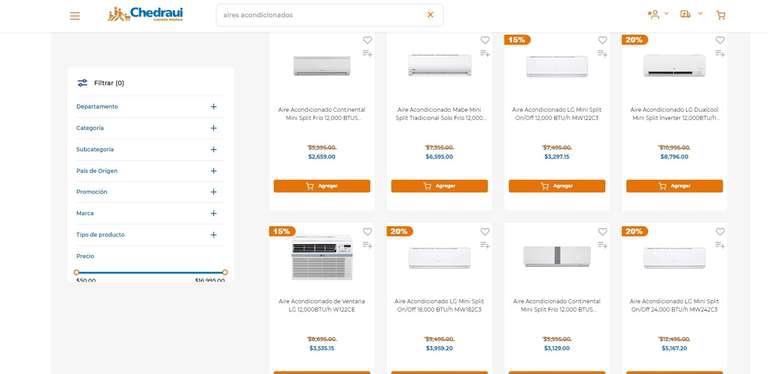Open Mabe Mini Split product image

(x=440, y=65)
